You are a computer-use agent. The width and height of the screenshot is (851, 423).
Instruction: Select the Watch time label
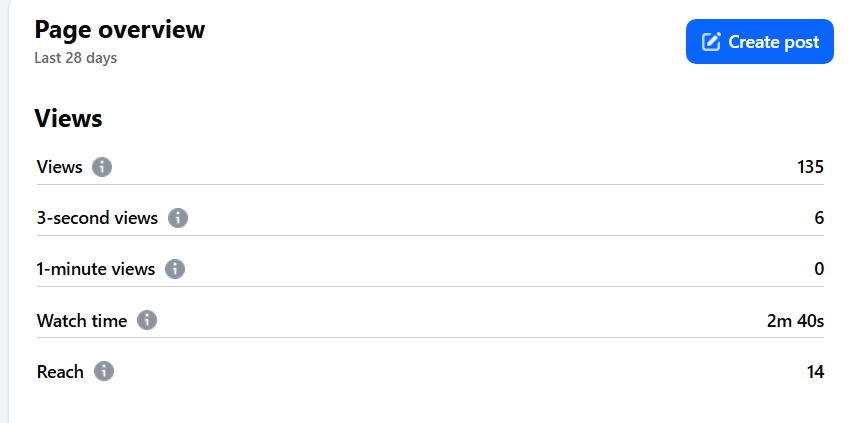82,320
